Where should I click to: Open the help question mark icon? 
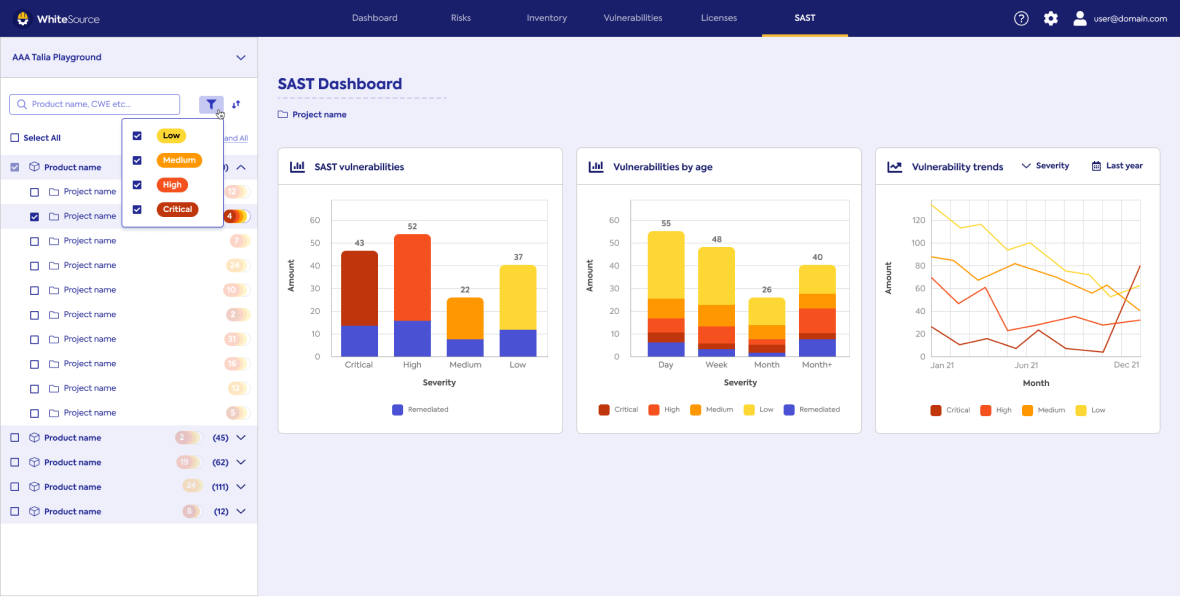coord(1021,18)
